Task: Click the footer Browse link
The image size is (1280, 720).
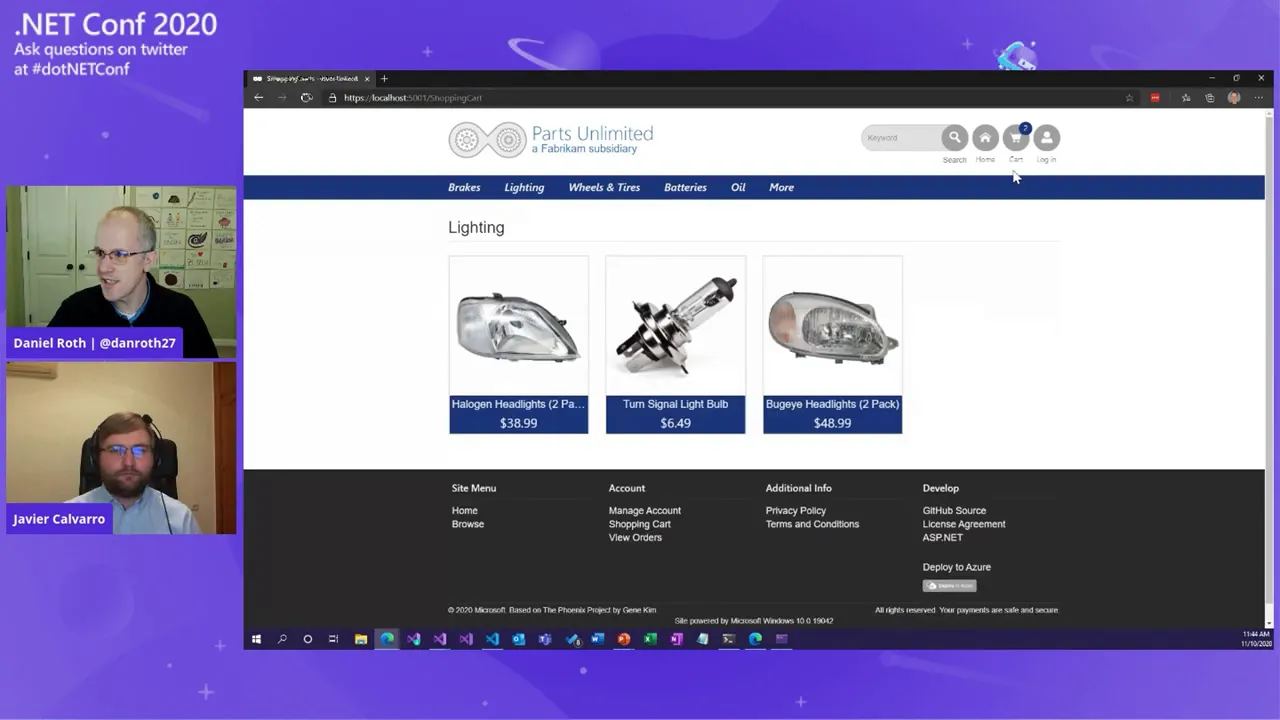Action: [x=467, y=524]
